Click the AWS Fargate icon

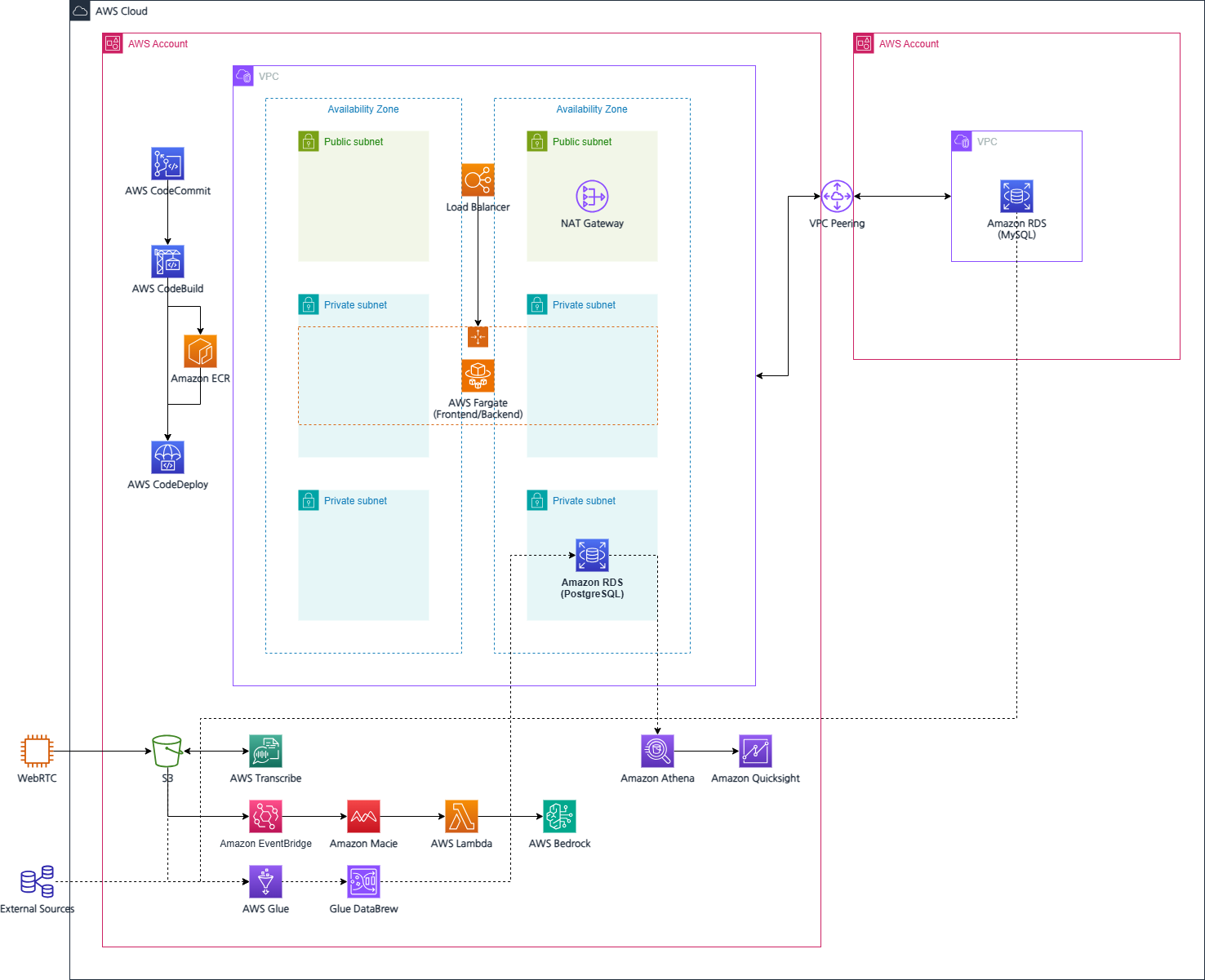click(x=478, y=375)
